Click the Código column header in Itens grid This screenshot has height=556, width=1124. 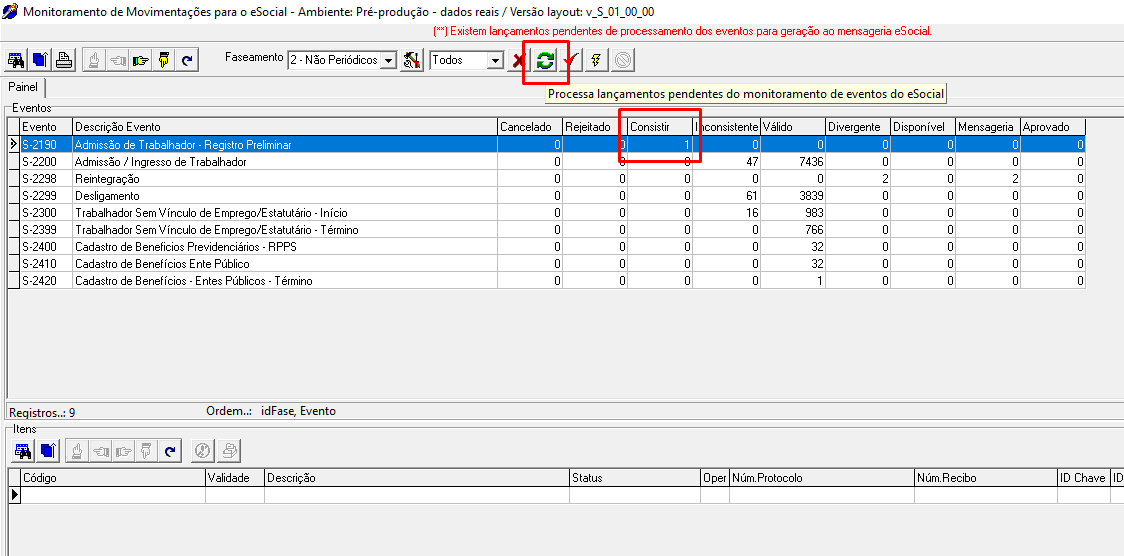coord(113,478)
